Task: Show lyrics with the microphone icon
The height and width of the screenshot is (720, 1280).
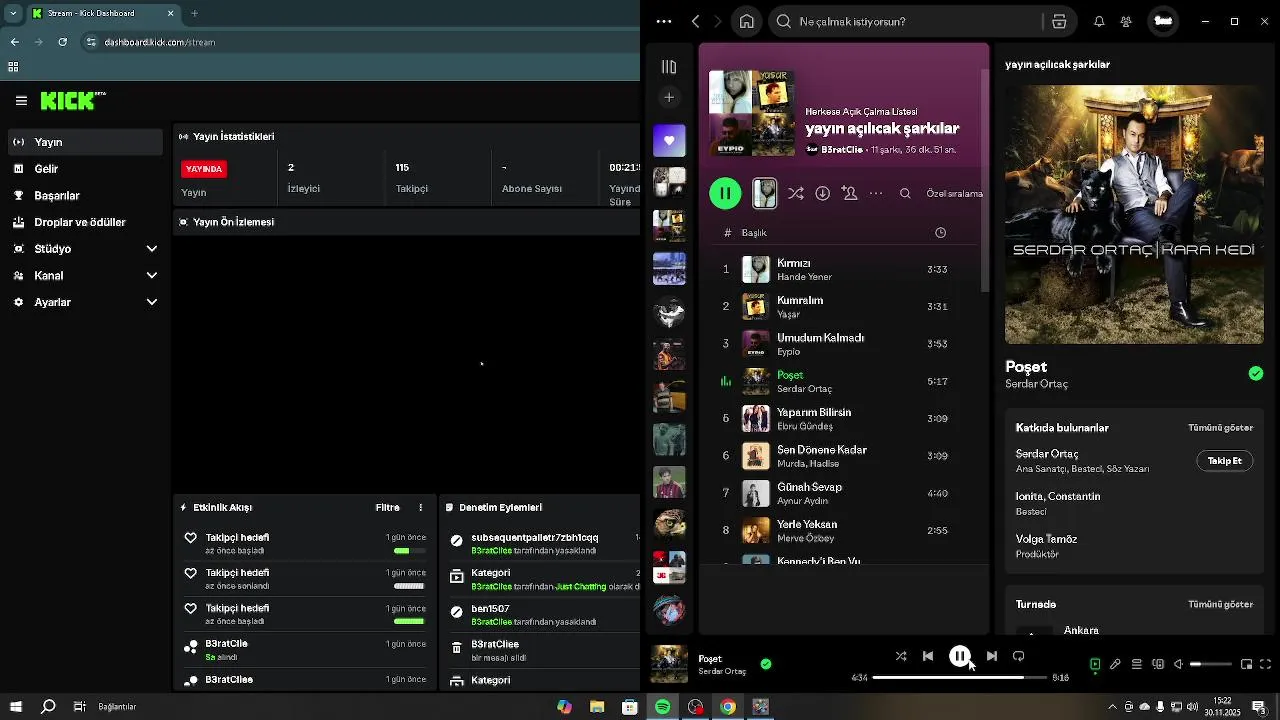Action: [1115, 664]
